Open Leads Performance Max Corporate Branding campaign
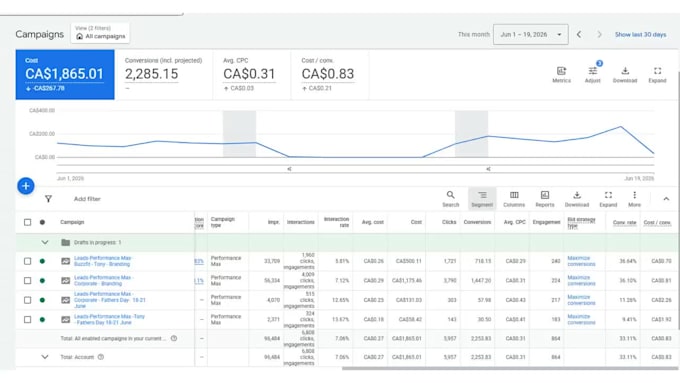680x383 pixels. 104,281
